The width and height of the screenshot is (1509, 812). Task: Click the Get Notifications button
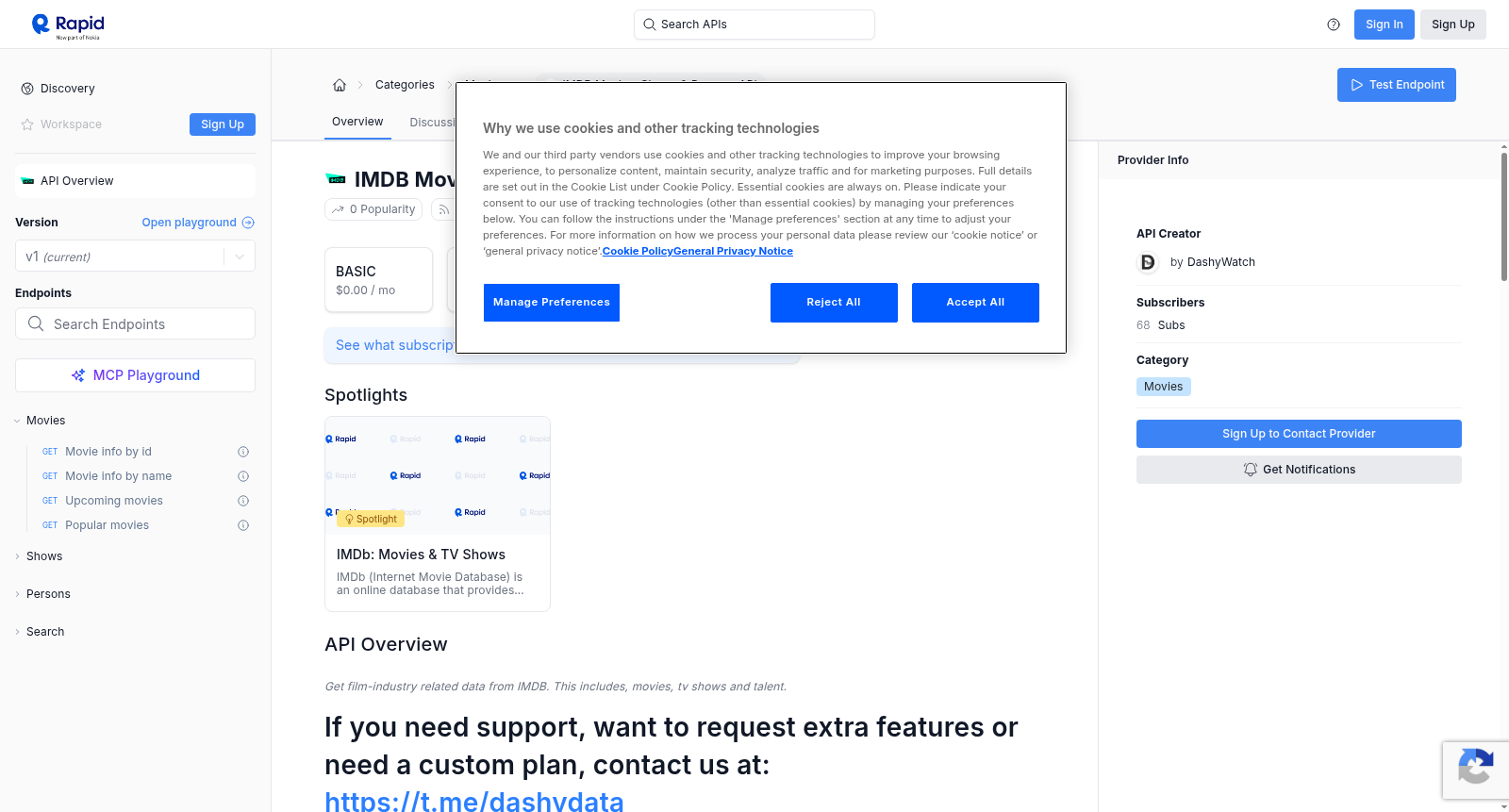pos(1299,470)
